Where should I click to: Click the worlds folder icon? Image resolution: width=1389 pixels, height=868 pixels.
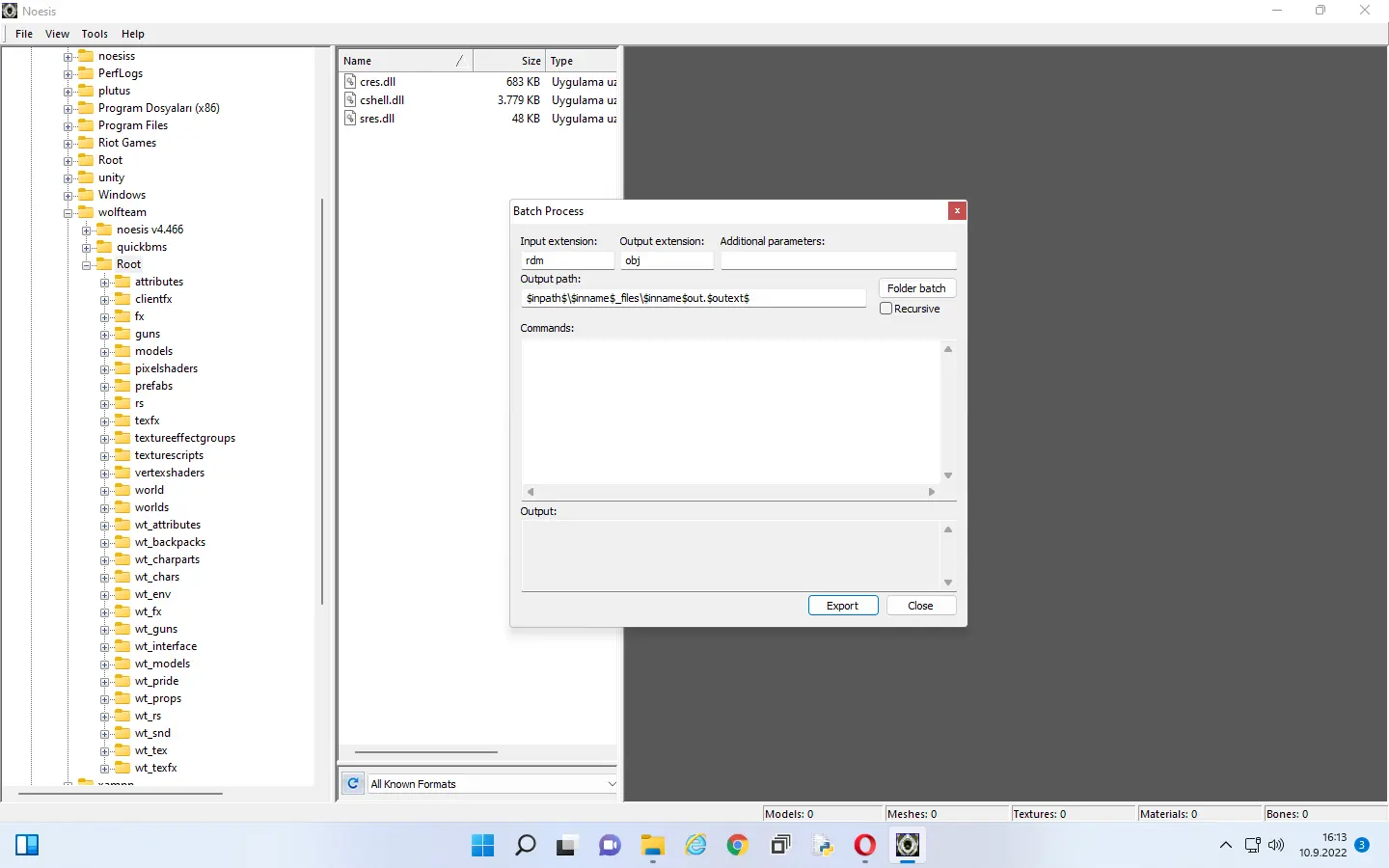pyautogui.click(x=124, y=507)
